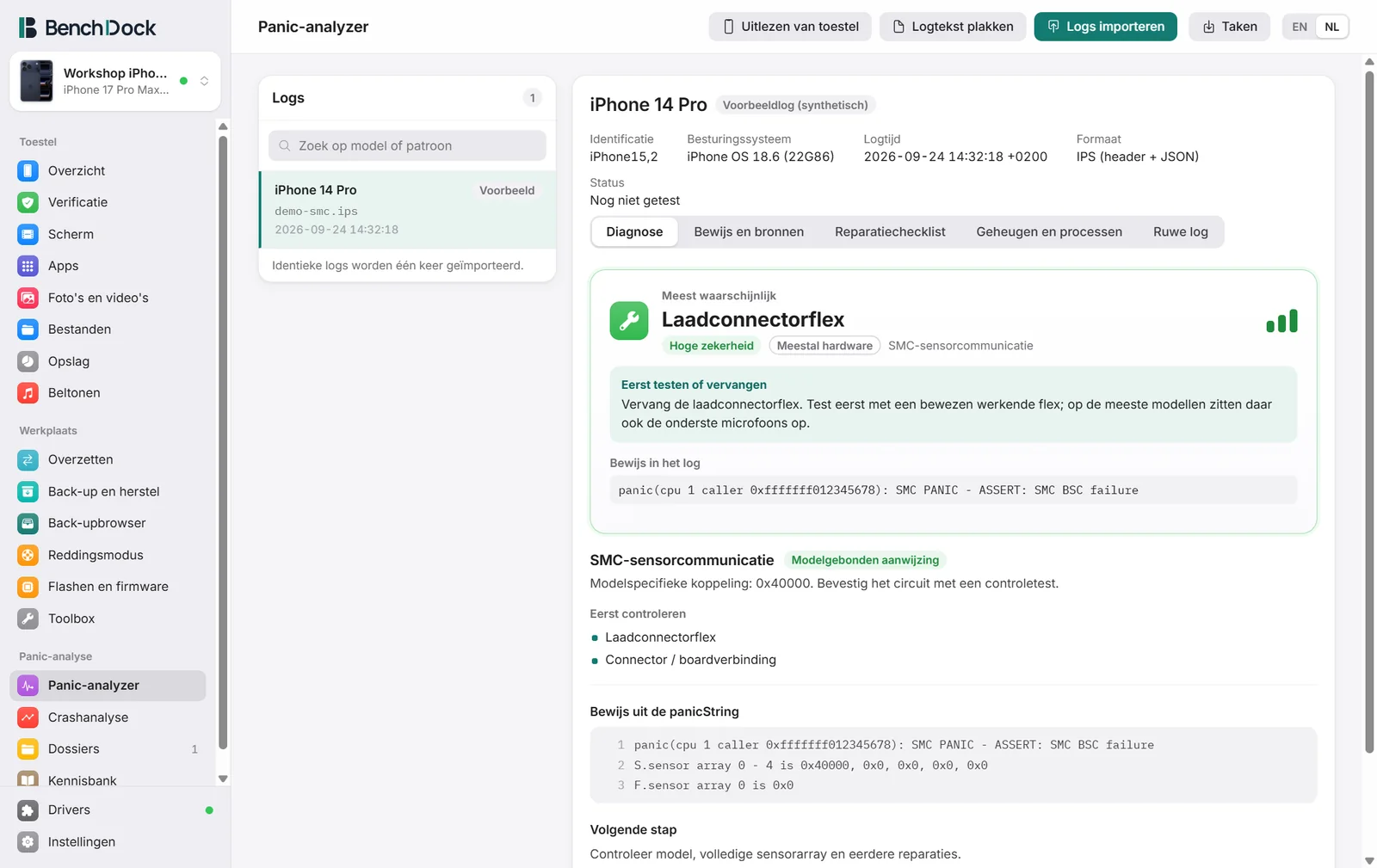This screenshot has width=1377, height=868.
Task: Click the sidebar scroll up arrow
Action: 223,126
